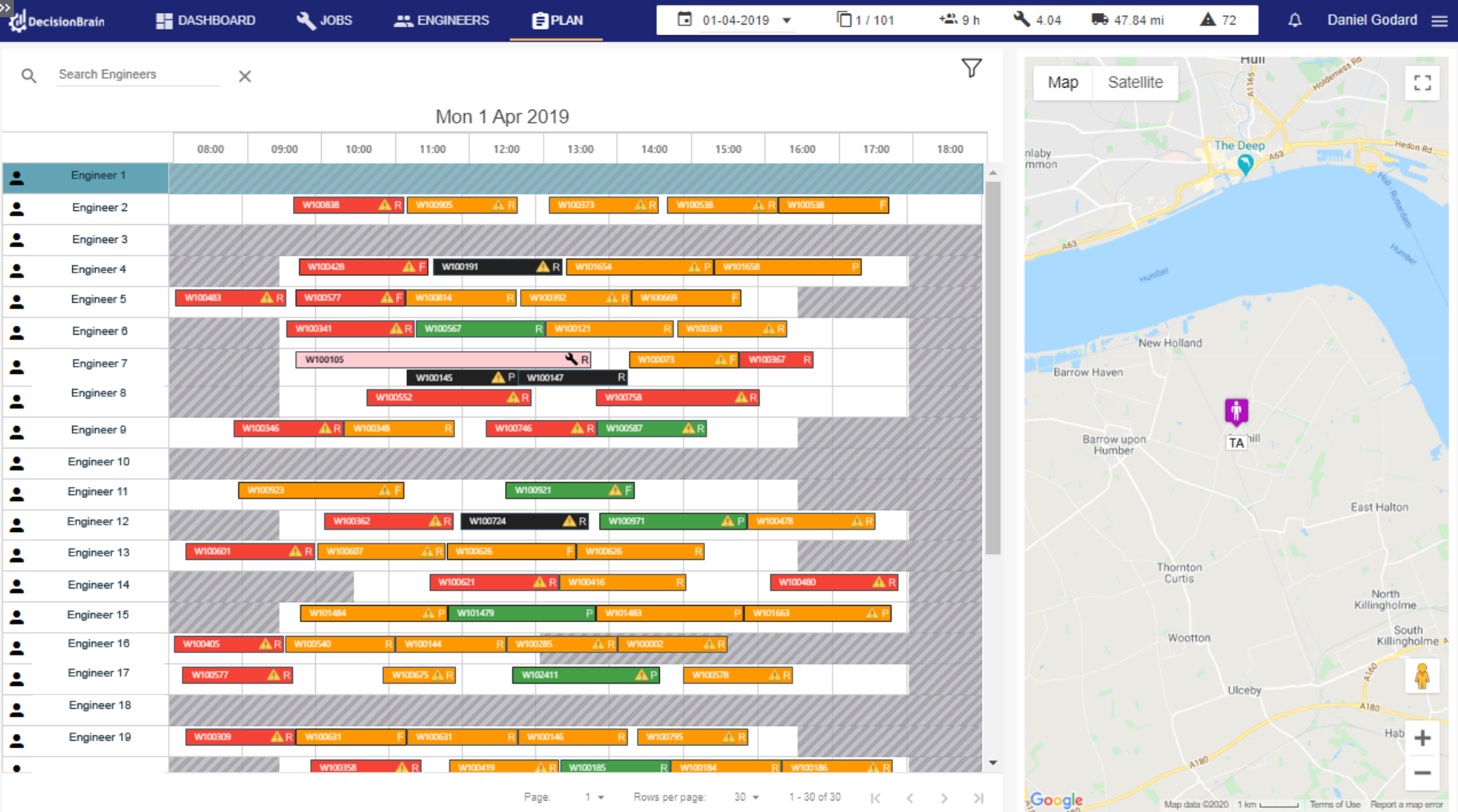
Task: Click the search magnifier next to Search Engineers
Action: (x=29, y=75)
